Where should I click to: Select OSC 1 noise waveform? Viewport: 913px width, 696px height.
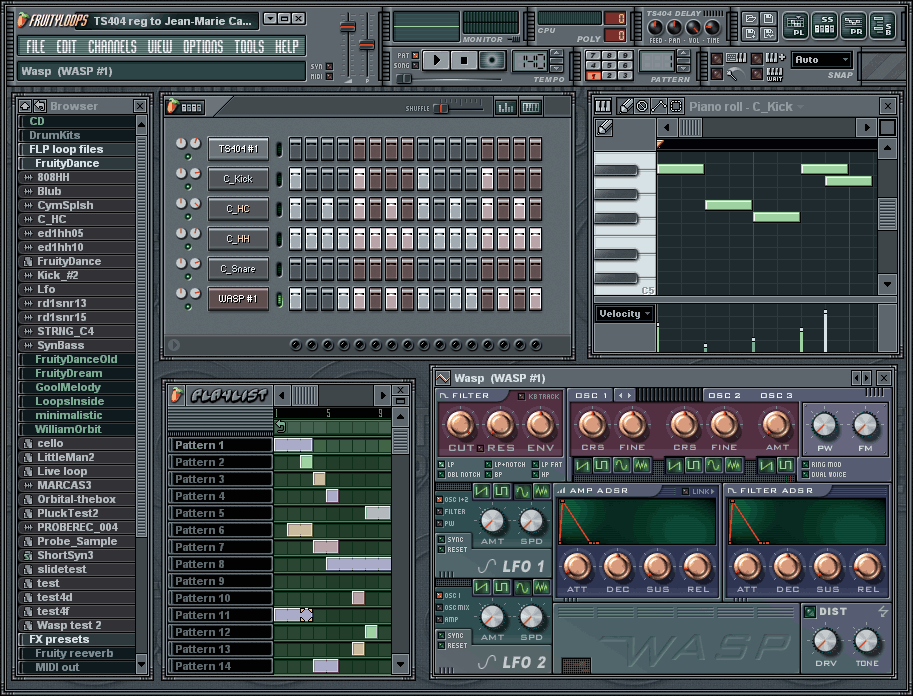[641, 465]
